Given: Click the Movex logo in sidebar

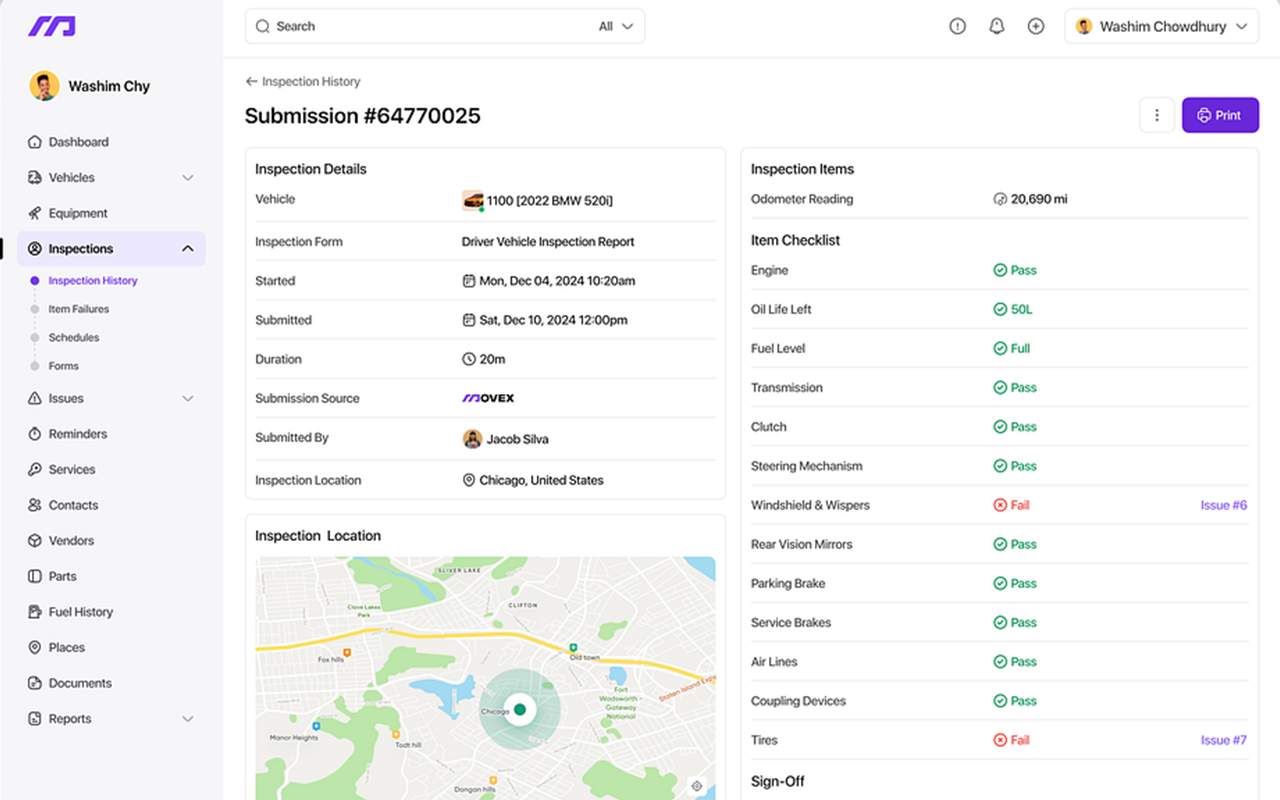Looking at the screenshot, I should tap(52, 27).
